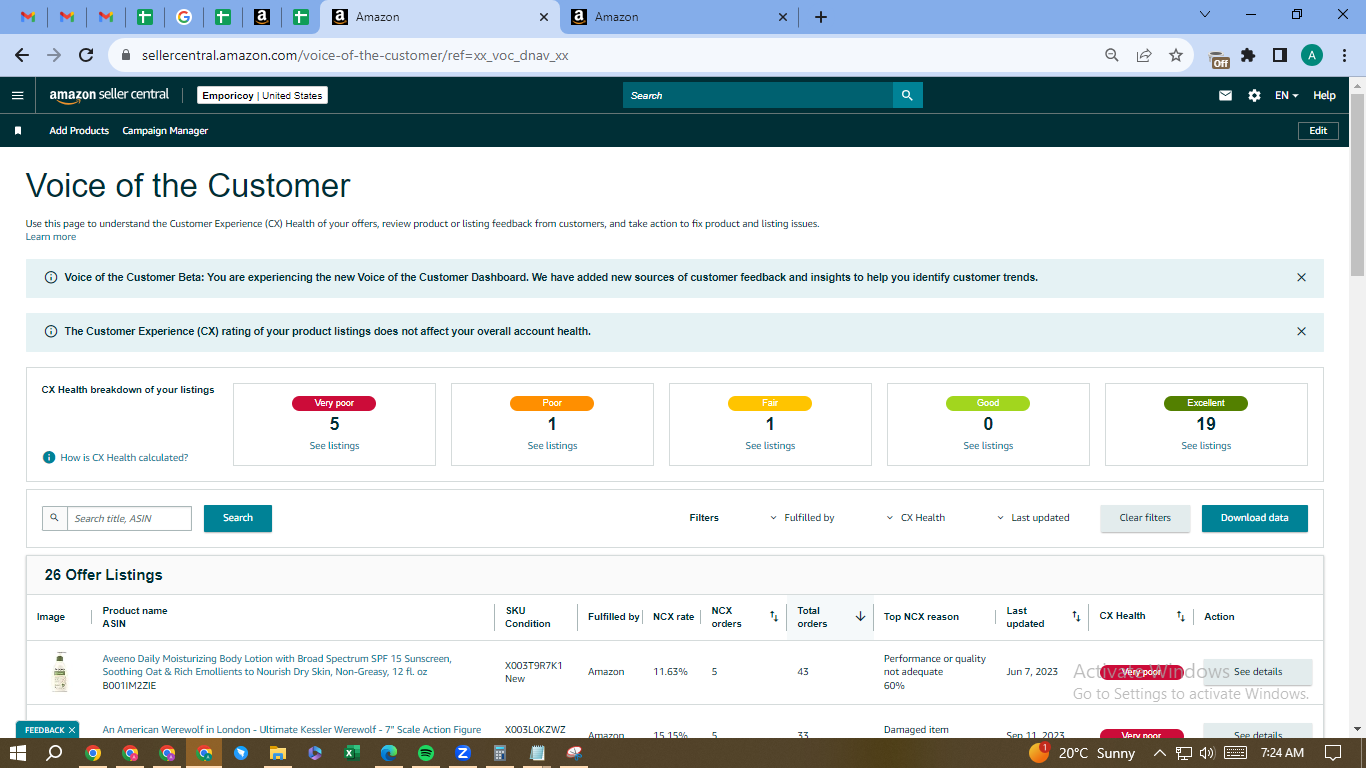Screen dimensions: 1366x768
Task: Open File Explorer from the taskbar
Action: [x=278, y=753]
